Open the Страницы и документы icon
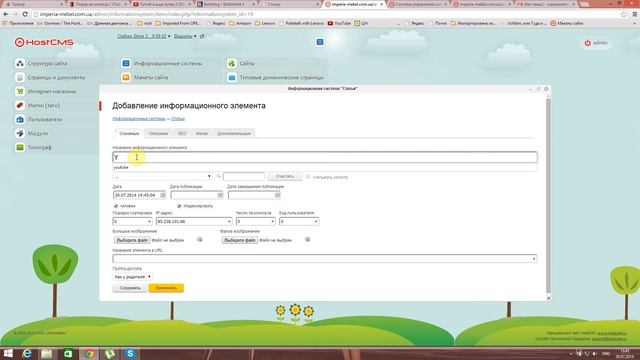Viewport: 640px width, 360px height. point(20,77)
